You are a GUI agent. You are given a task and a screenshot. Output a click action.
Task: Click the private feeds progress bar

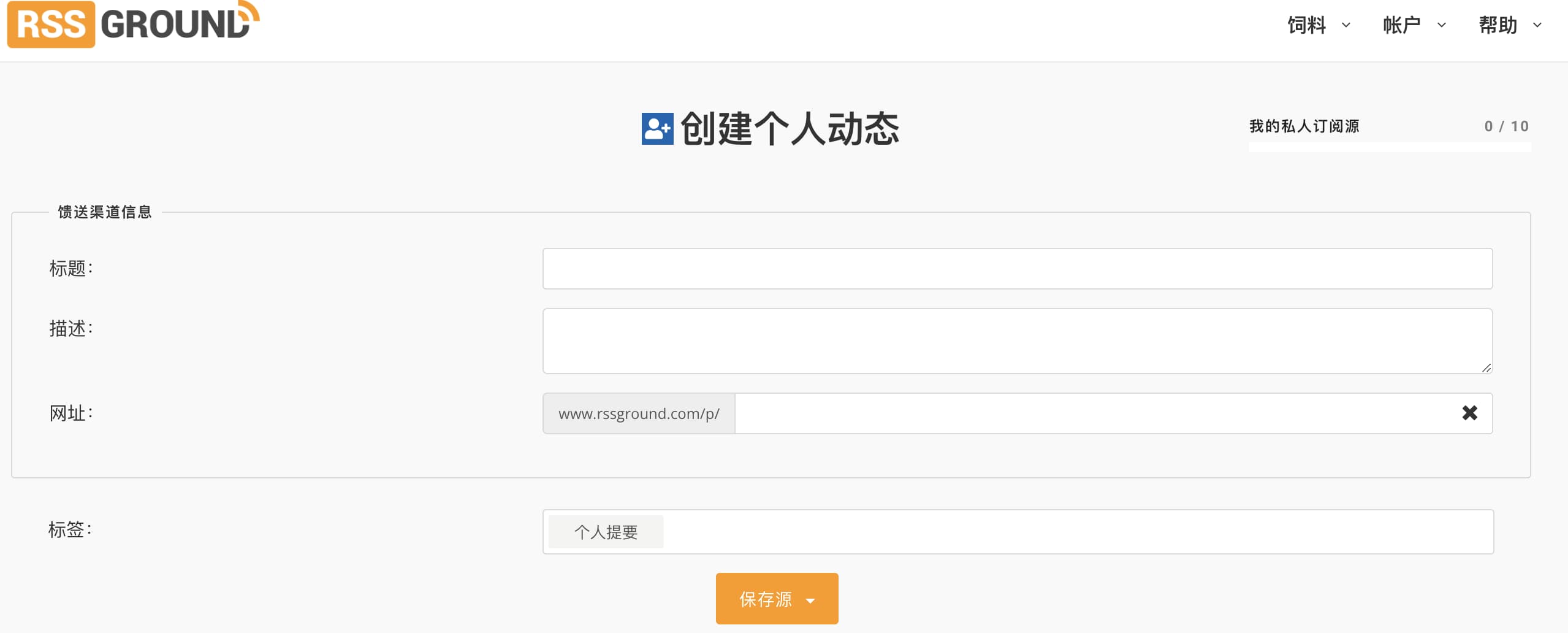pyautogui.click(x=1389, y=147)
